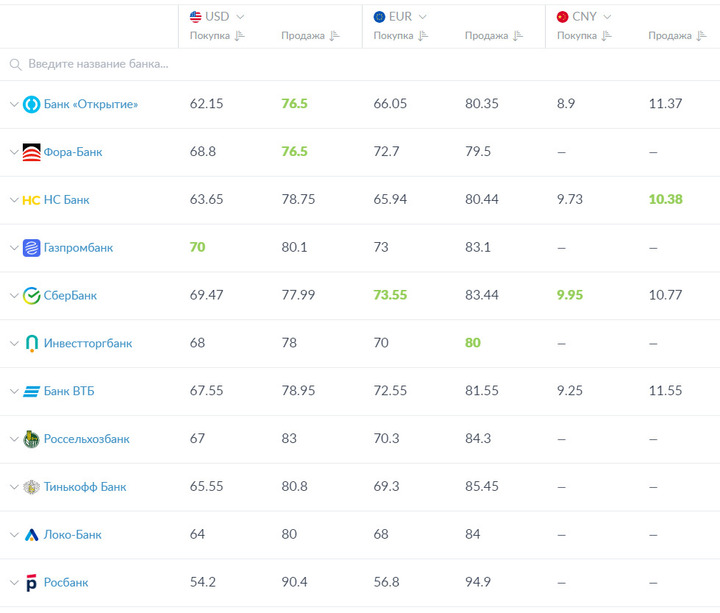Expand the Банк ВТБ row
This screenshot has height=613, width=720.
(x=14, y=391)
